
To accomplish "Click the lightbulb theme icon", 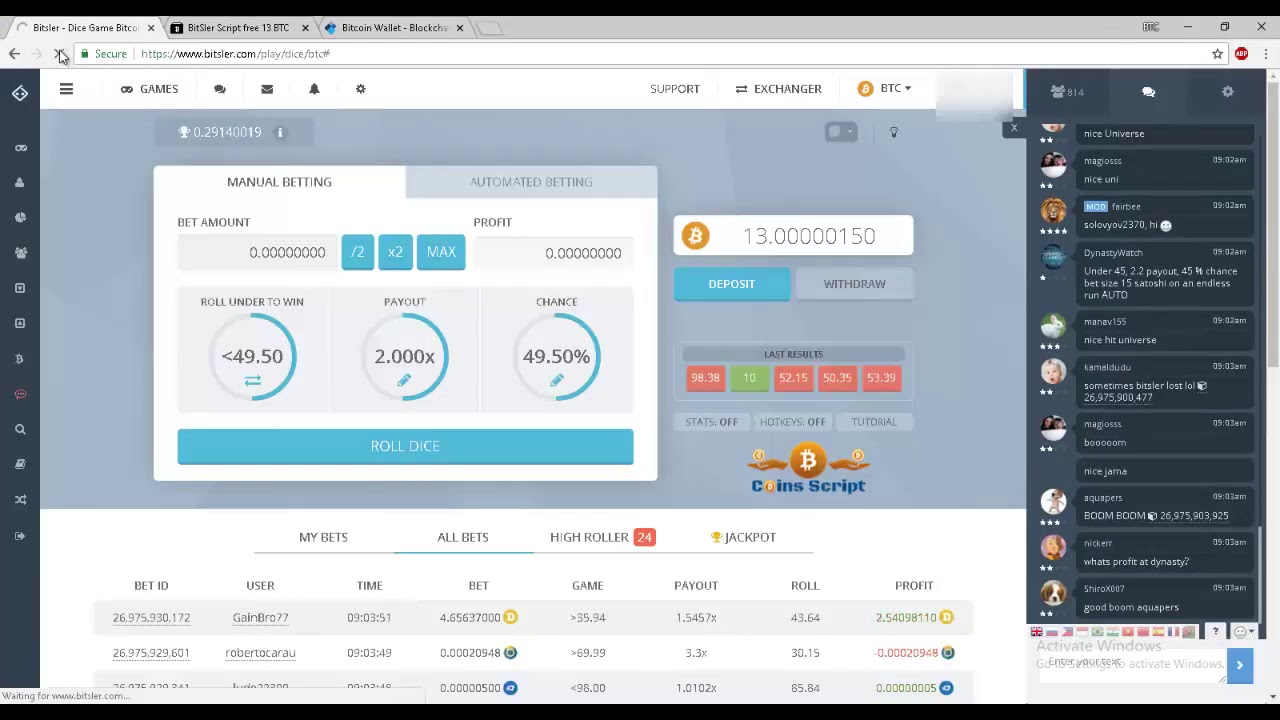I will tap(894, 132).
